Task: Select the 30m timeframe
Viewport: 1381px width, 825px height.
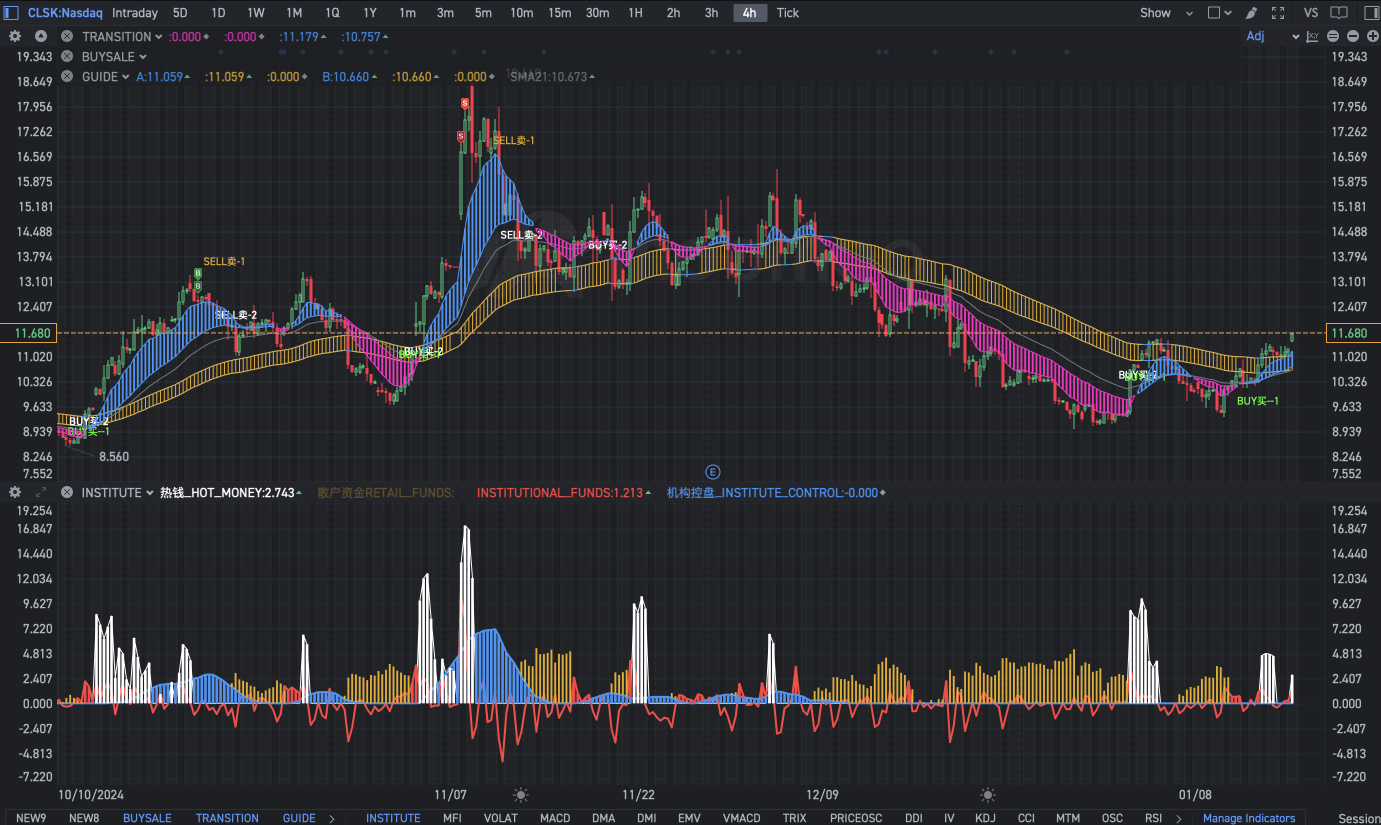Action: coord(598,13)
